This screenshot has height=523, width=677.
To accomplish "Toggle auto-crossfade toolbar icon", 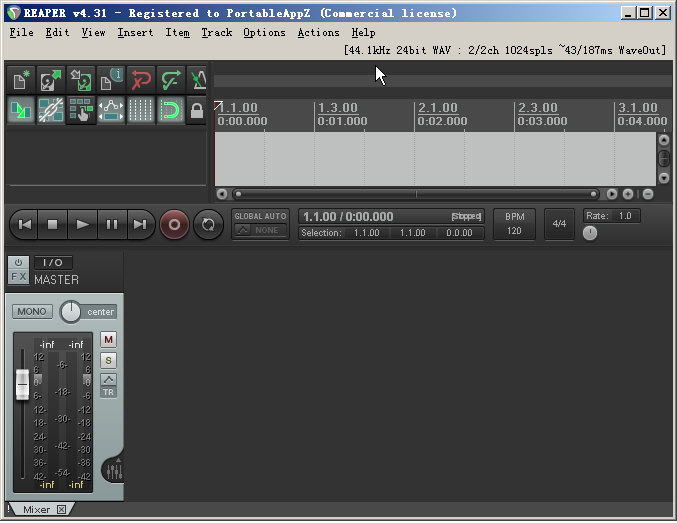I will point(20,111).
